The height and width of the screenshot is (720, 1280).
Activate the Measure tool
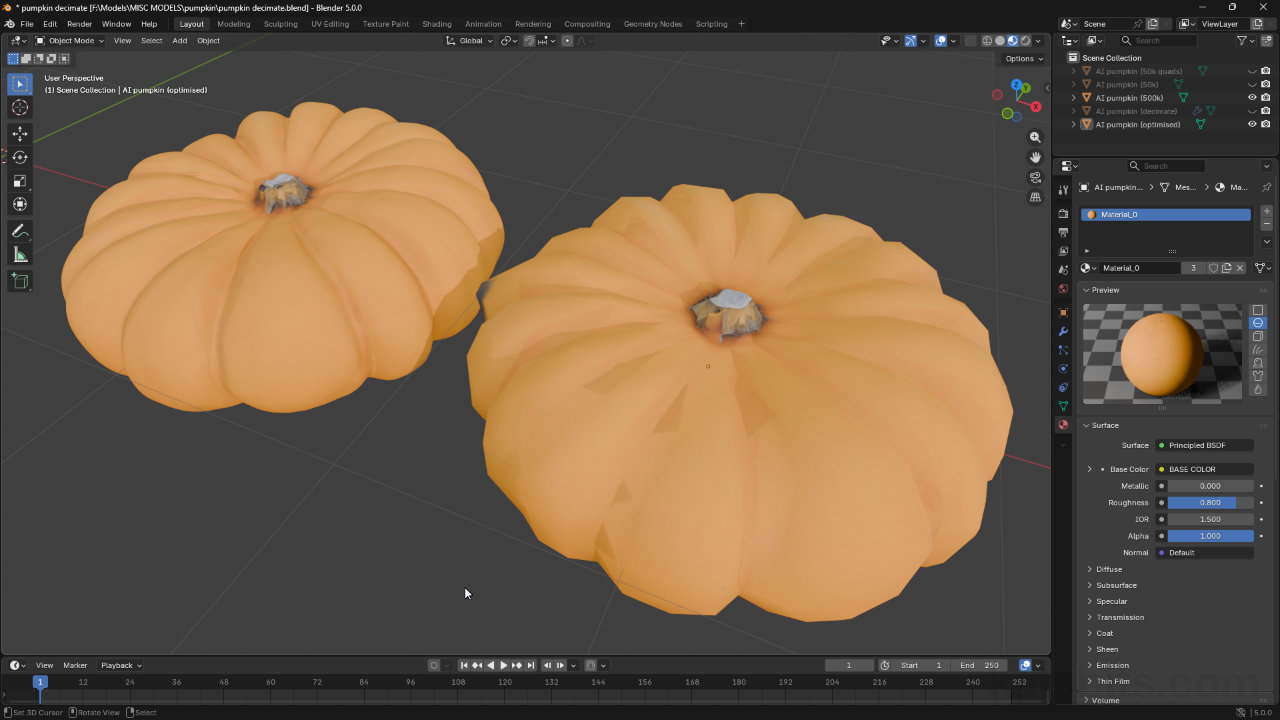coord(20,254)
